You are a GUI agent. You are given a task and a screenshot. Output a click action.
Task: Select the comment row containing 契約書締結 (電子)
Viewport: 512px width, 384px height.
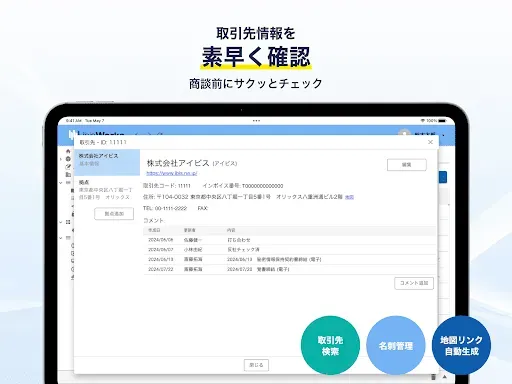tap(289, 259)
